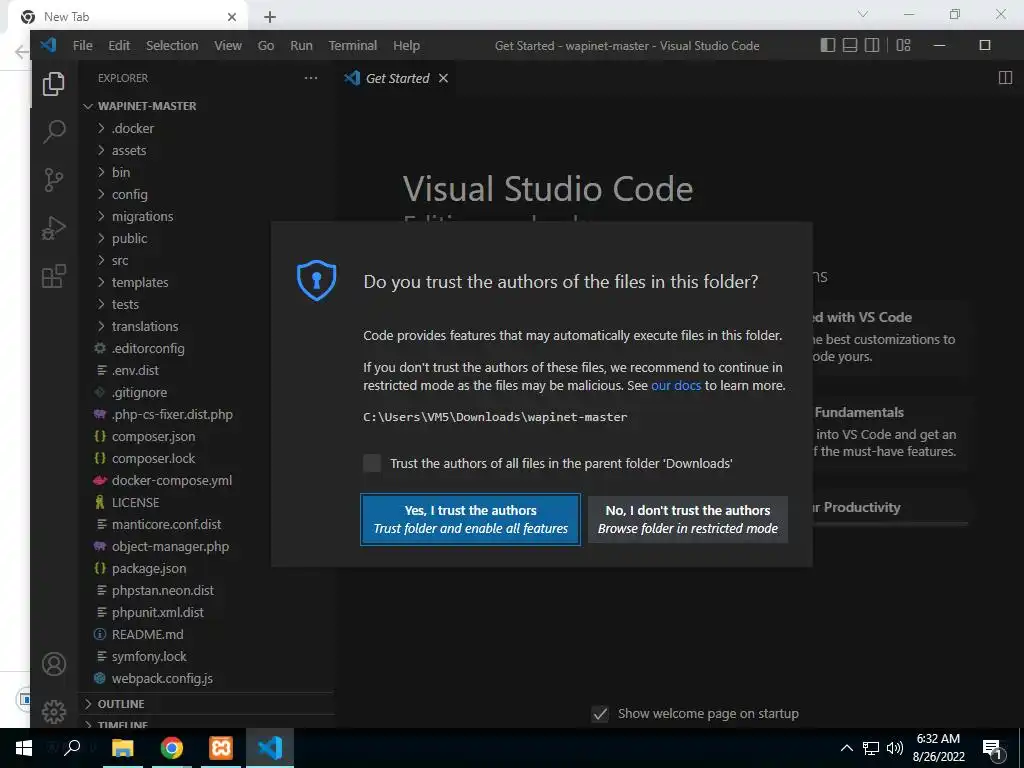1024x768 pixels.
Task: Open the View menu
Action: tap(228, 45)
